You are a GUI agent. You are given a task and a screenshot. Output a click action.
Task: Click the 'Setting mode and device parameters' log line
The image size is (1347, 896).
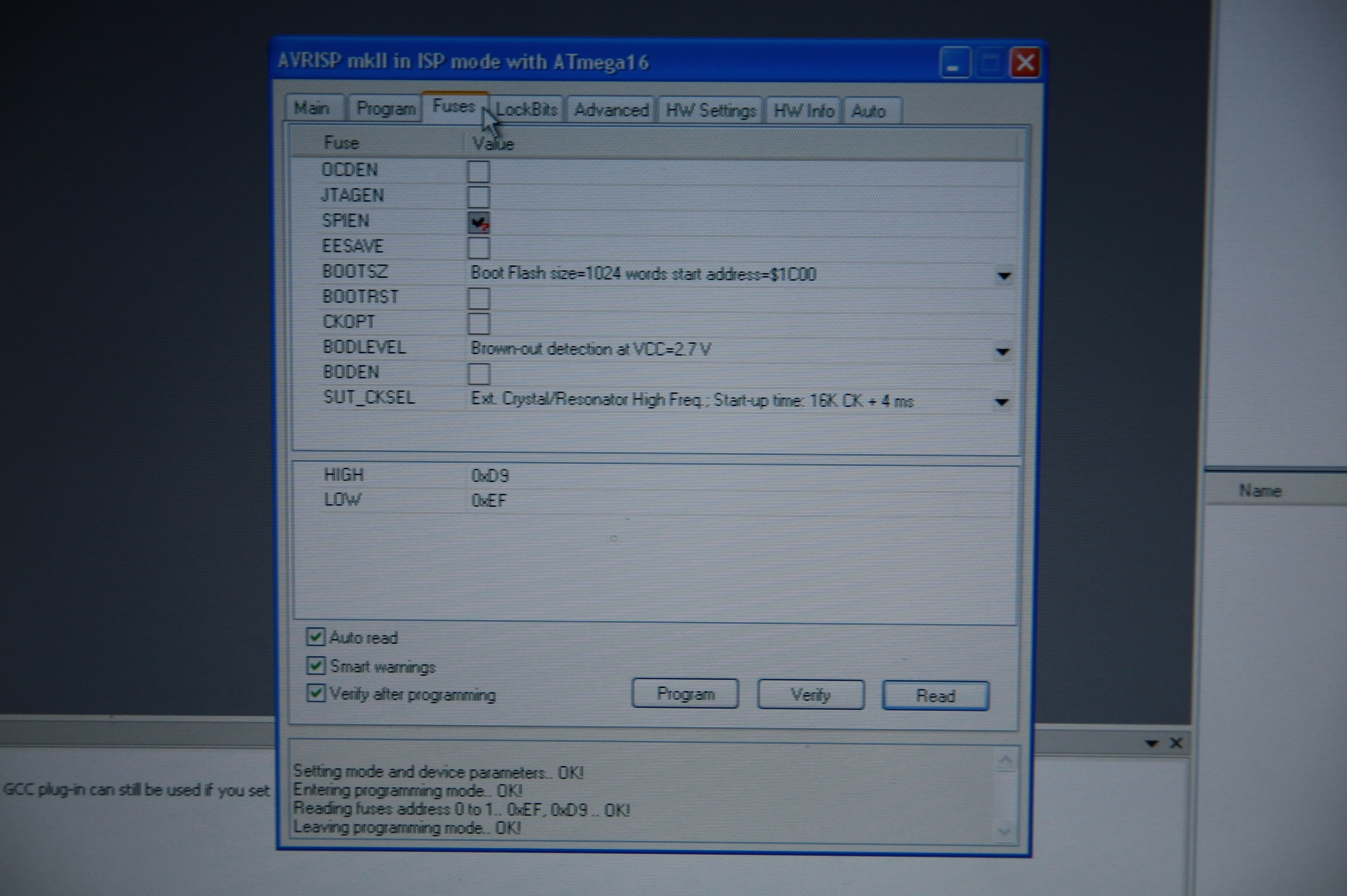438,771
